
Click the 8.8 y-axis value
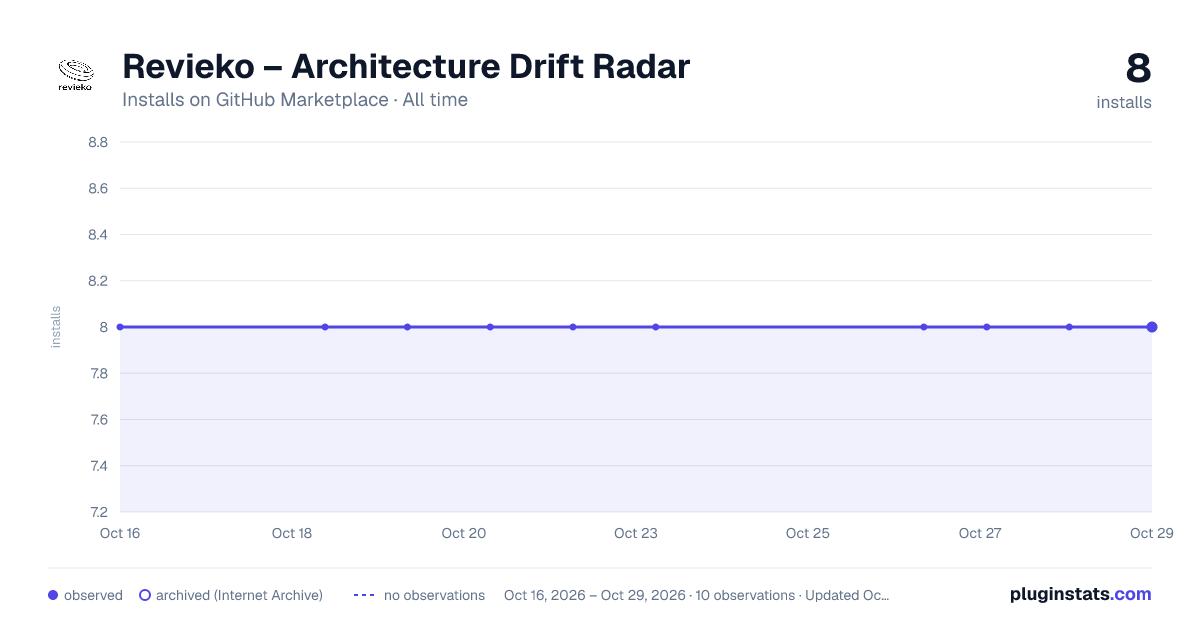click(98, 142)
